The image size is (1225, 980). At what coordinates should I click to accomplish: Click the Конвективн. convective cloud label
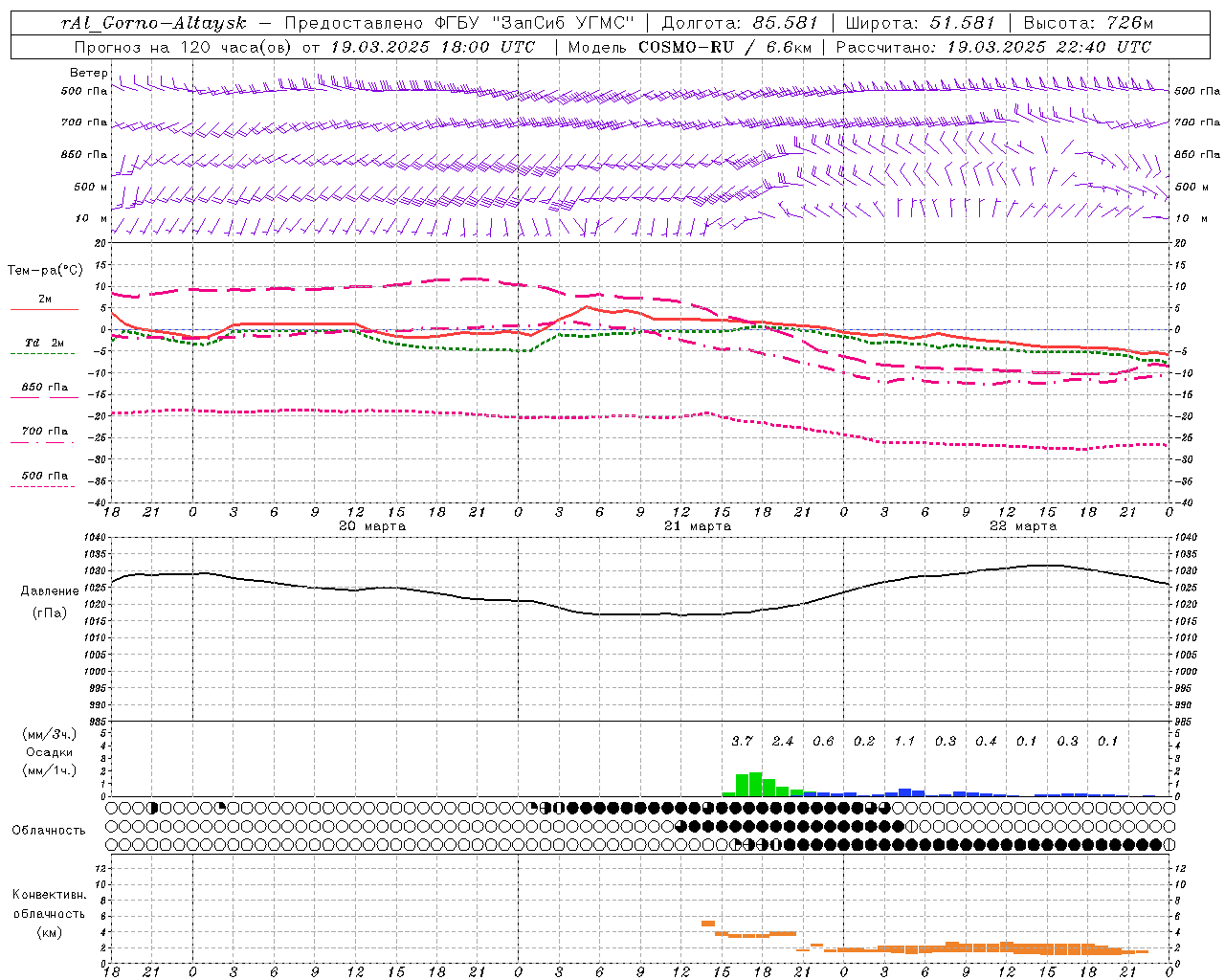pyautogui.click(x=49, y=895)
